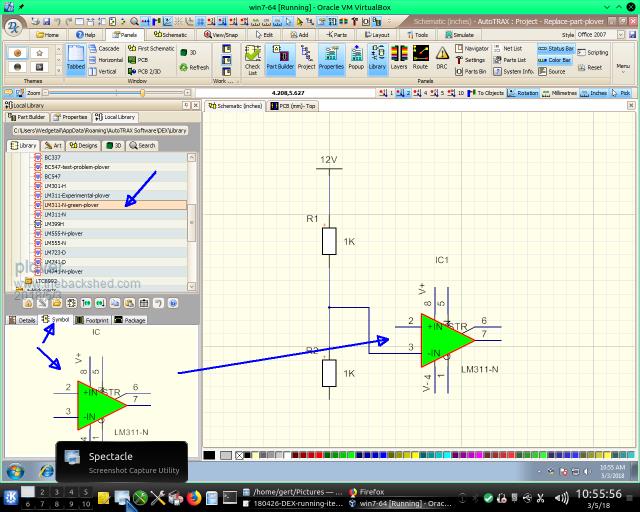Open the Layers panel icon
Viewport: 640px width, 512px height.
399,58
